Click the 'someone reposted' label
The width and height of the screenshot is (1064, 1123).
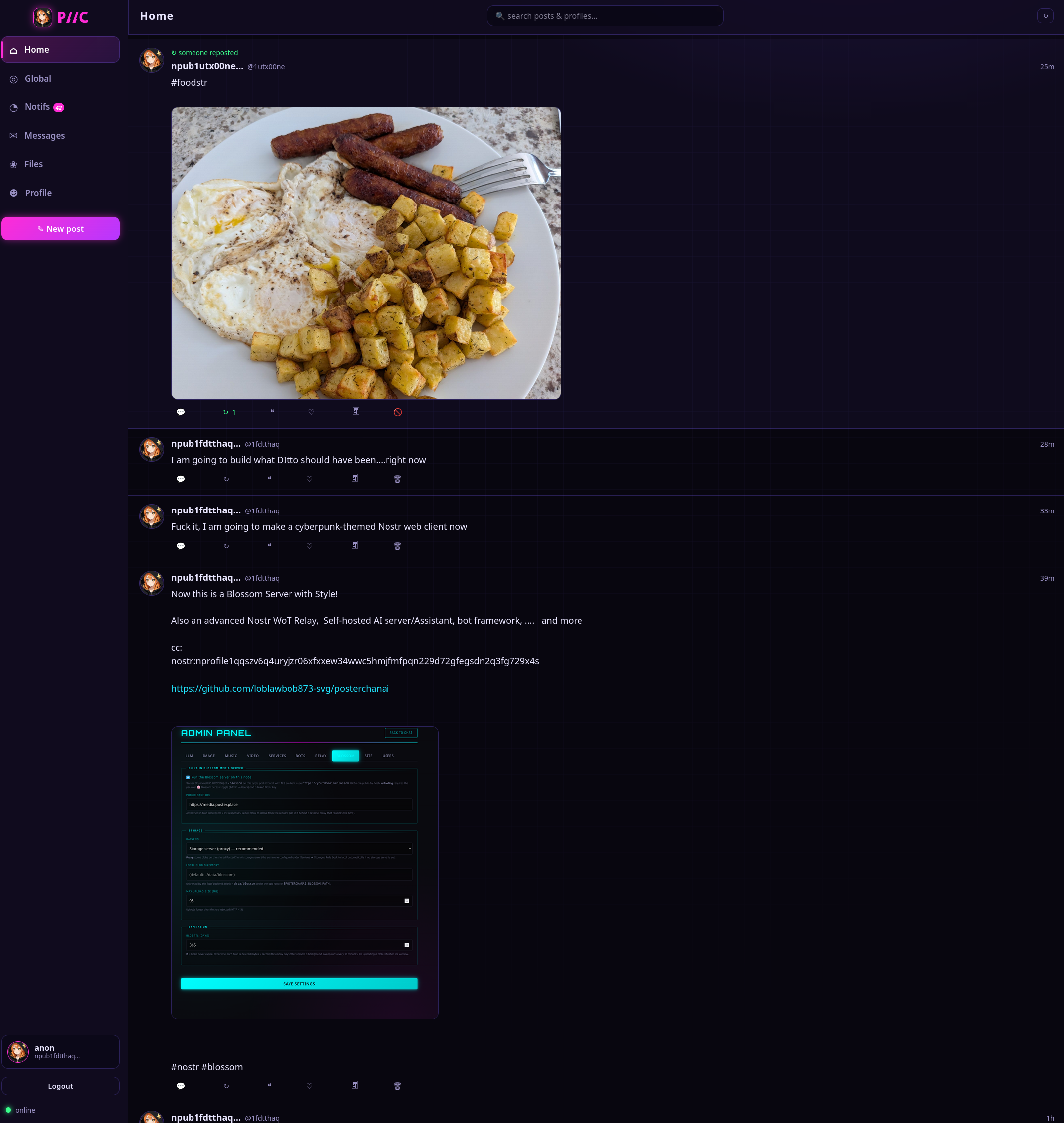204,52
